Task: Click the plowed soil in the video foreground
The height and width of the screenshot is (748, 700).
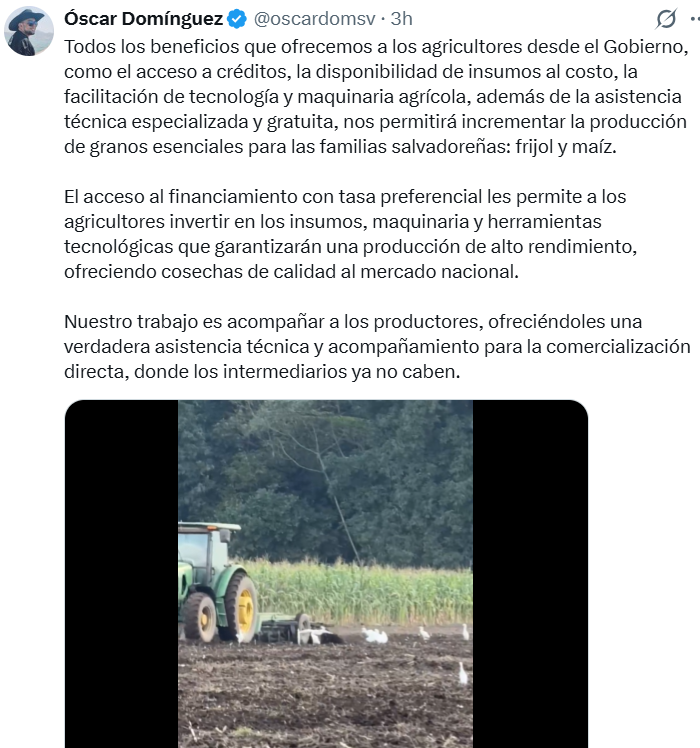Action: 325,694
